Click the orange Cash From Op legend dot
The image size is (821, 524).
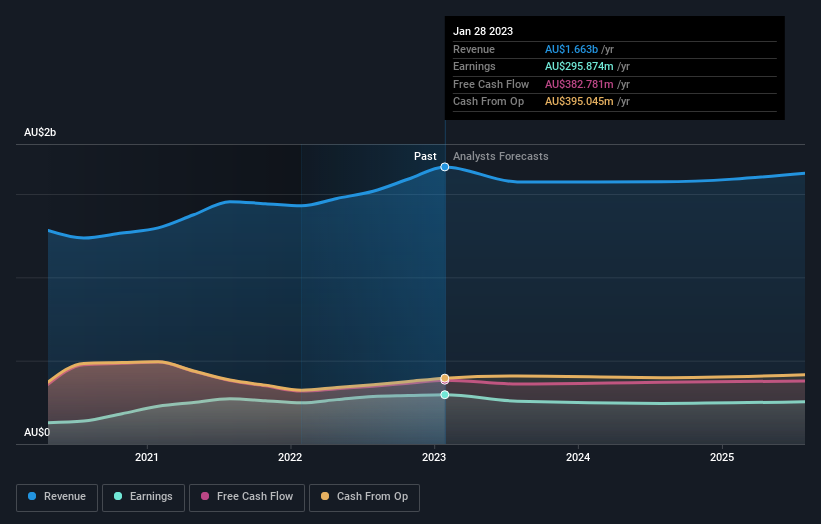tap(325, 496)
